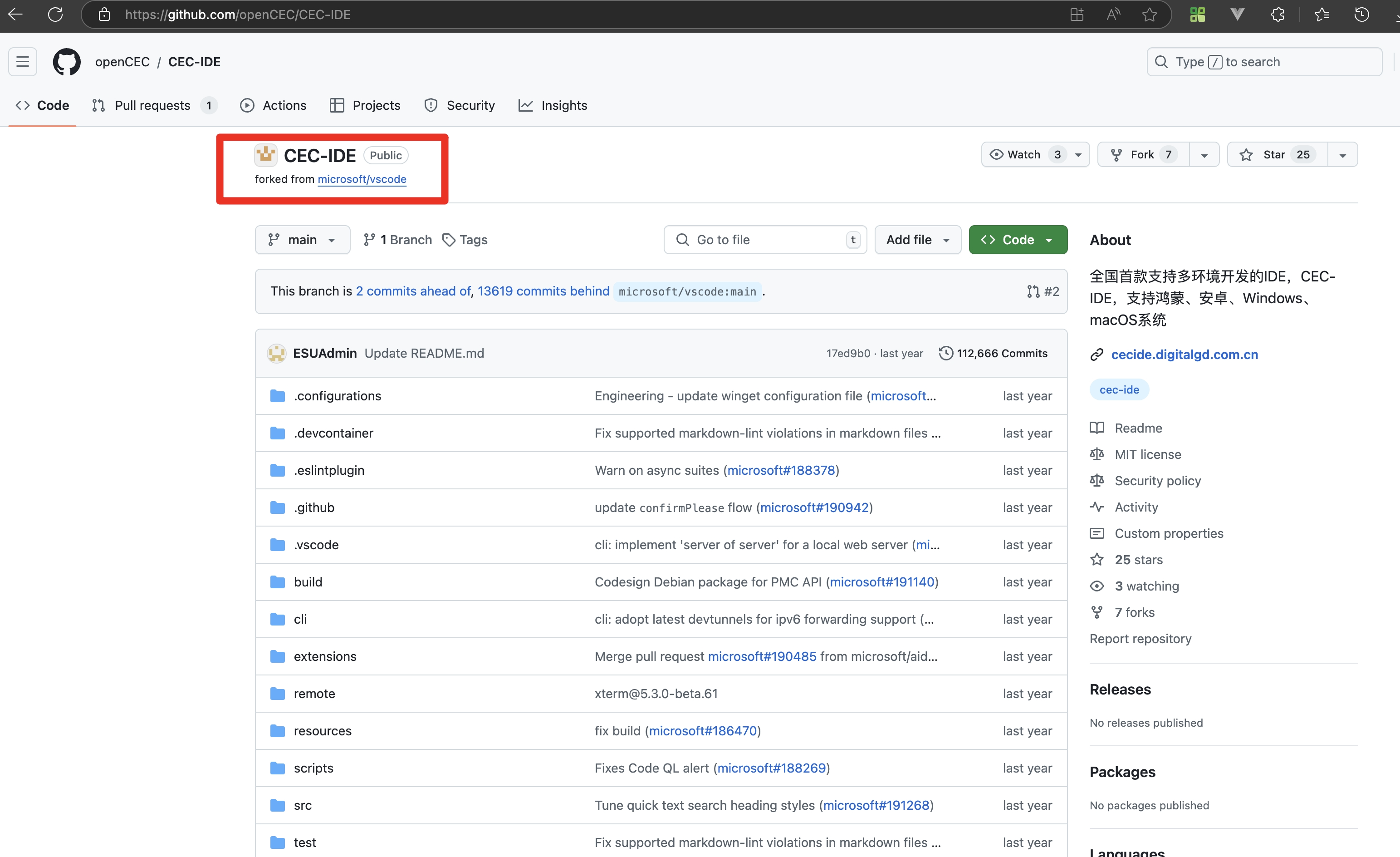This screenshot has width=1400, height=857.
Task: Open the Actions tab
Action: (x=273, y=105)
